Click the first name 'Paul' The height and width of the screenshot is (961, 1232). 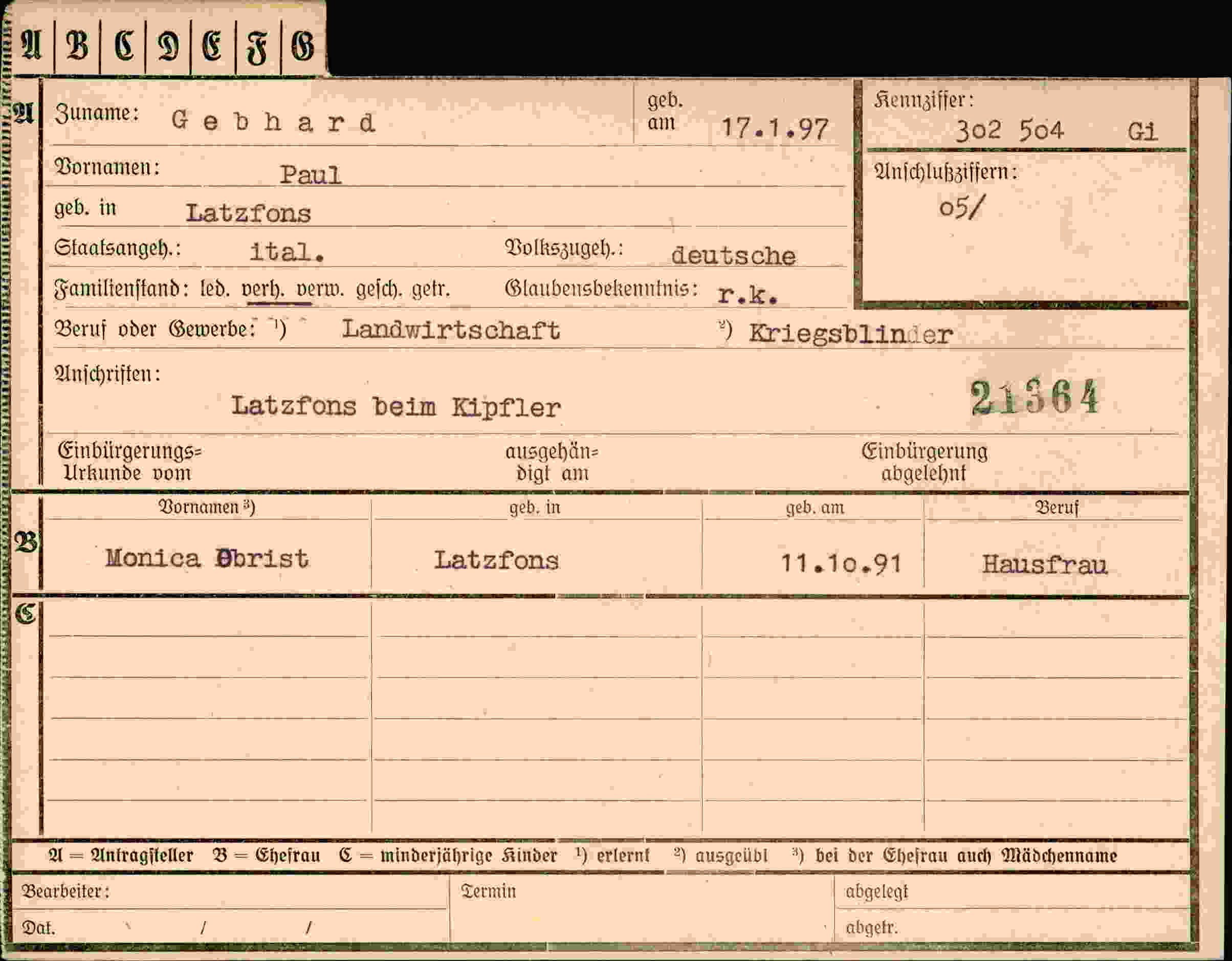(311, 175)
